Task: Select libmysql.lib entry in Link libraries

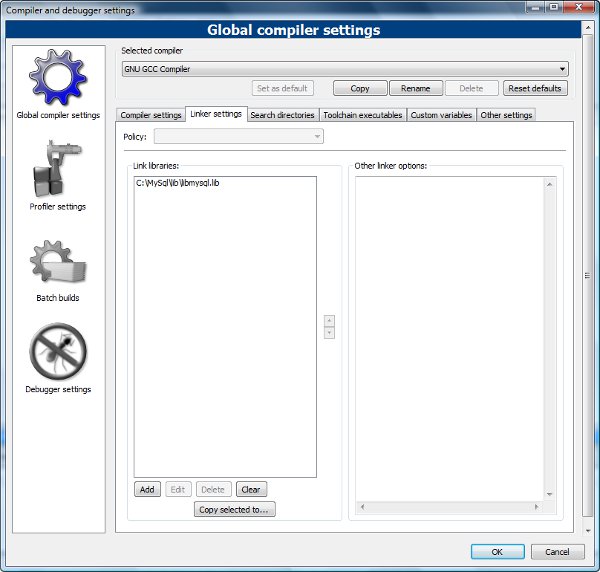Action: click(x=178, y=185)
